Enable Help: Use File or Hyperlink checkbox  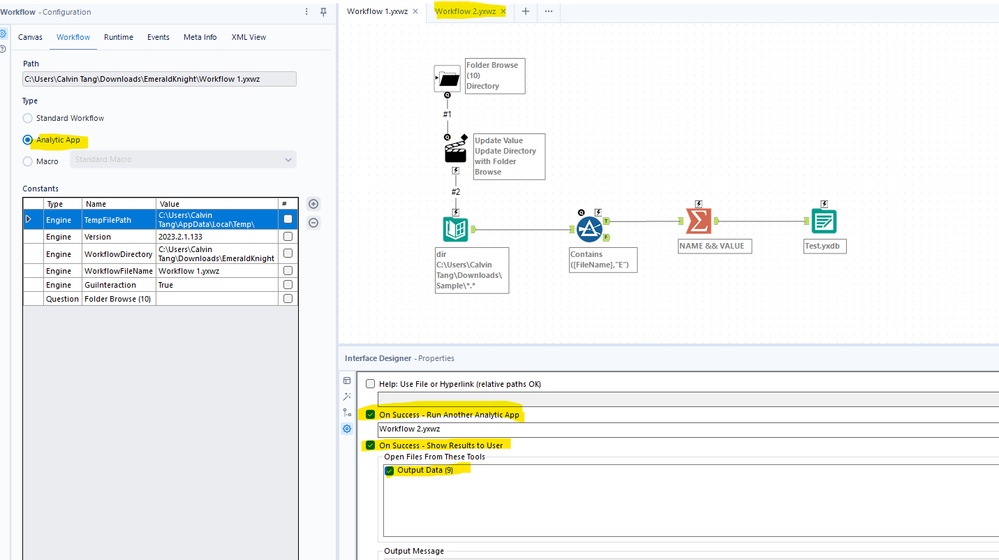point(371,384)
